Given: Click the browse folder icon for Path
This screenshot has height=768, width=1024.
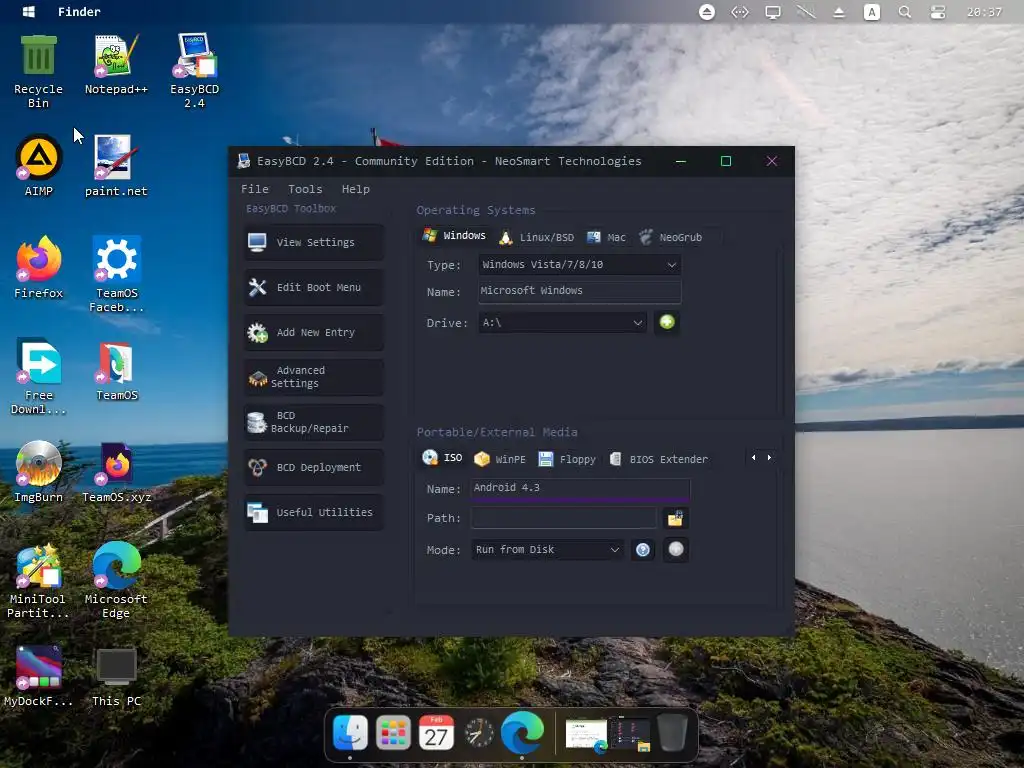Looking at the screenshot, I should (x=675, y=519).
